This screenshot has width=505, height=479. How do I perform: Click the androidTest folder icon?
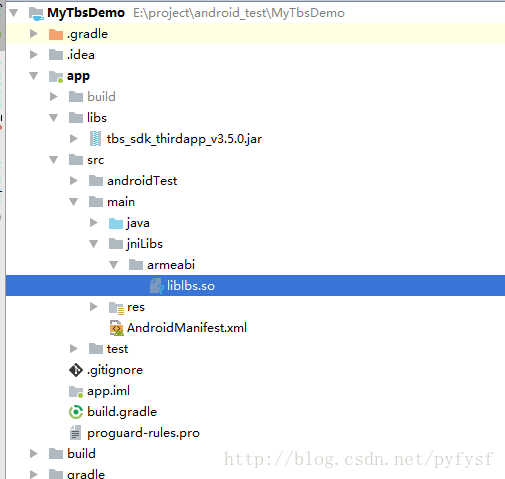click(96, 181)
